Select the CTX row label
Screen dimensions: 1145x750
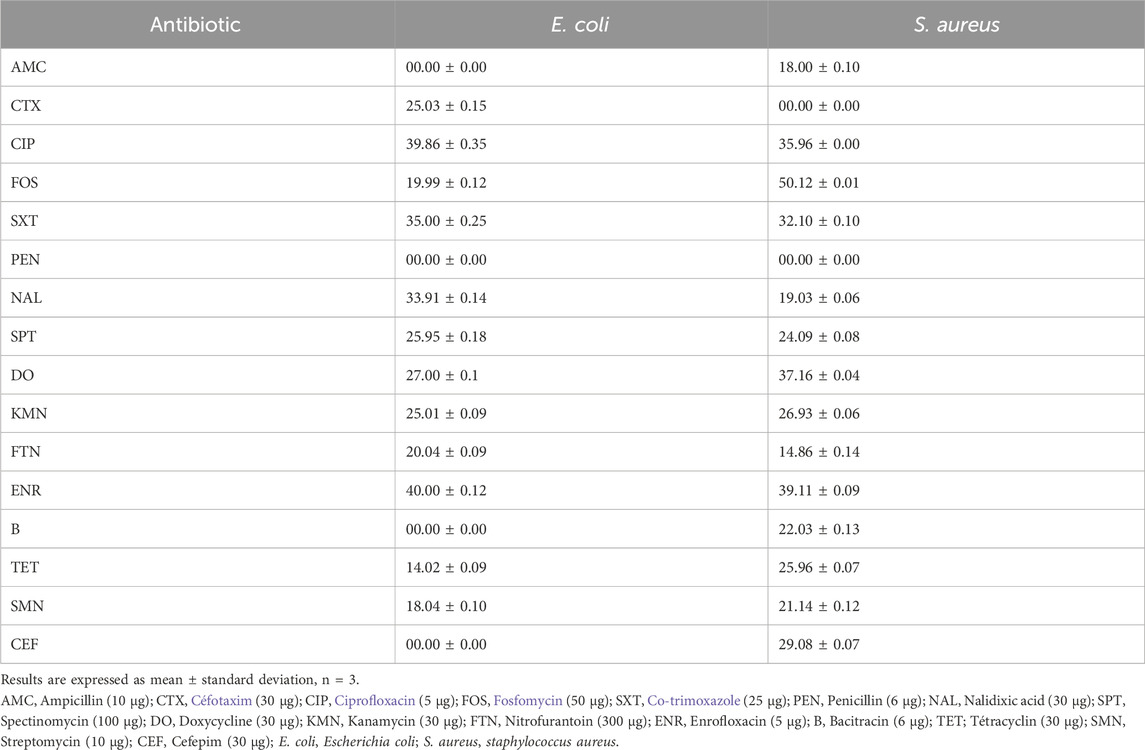coord(26,106)
